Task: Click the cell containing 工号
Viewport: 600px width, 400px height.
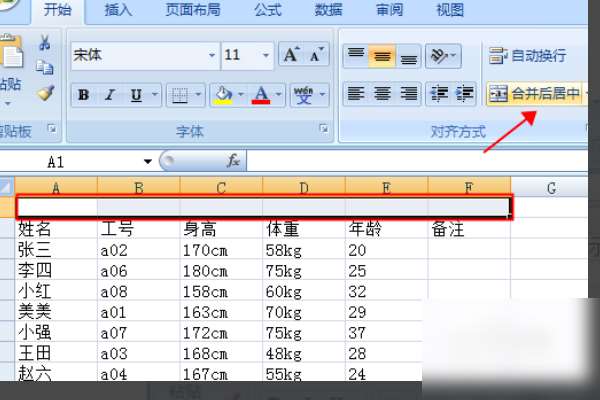Action: [139, 229]
